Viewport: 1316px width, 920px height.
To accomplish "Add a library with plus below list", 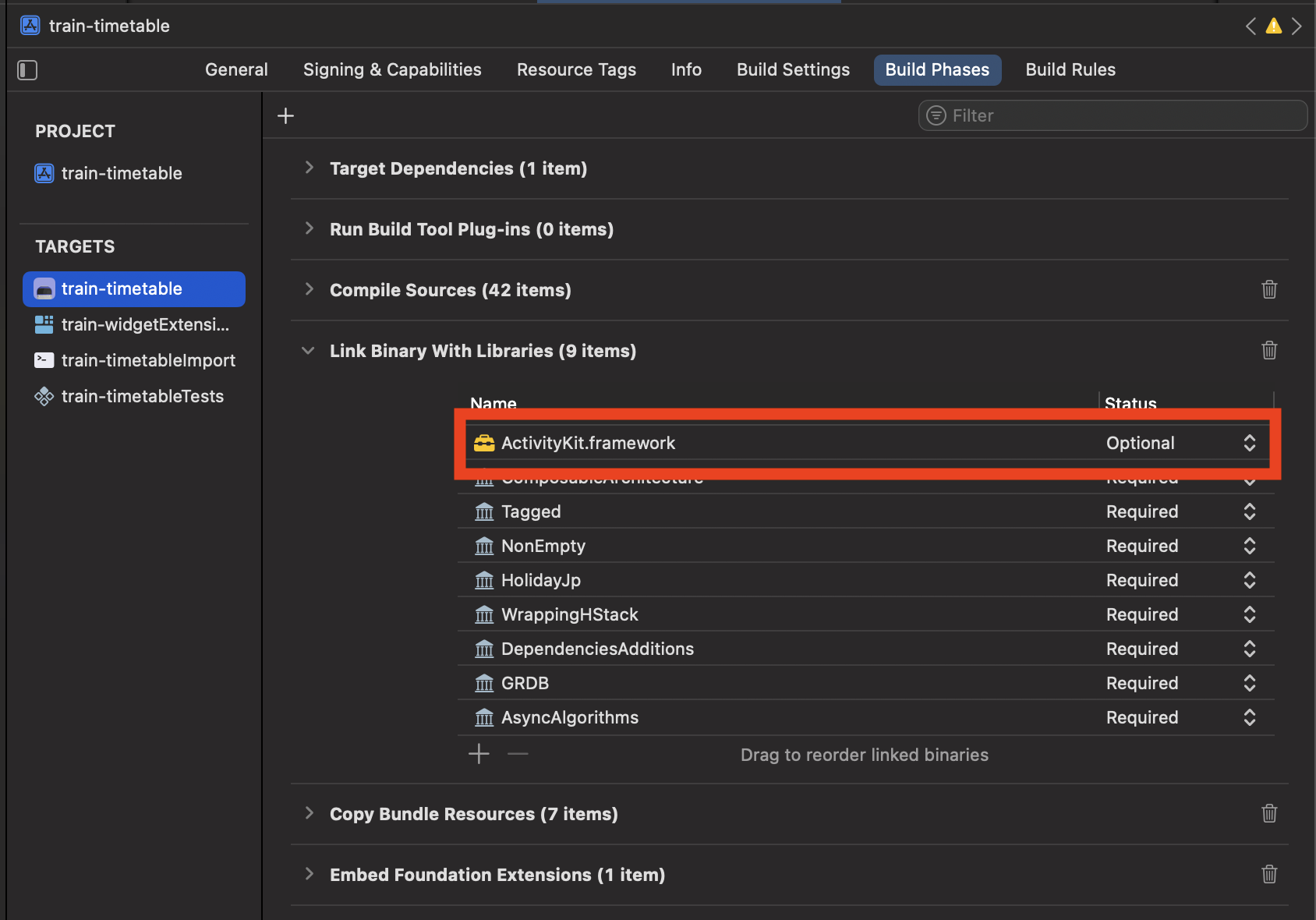I will 479,753.
